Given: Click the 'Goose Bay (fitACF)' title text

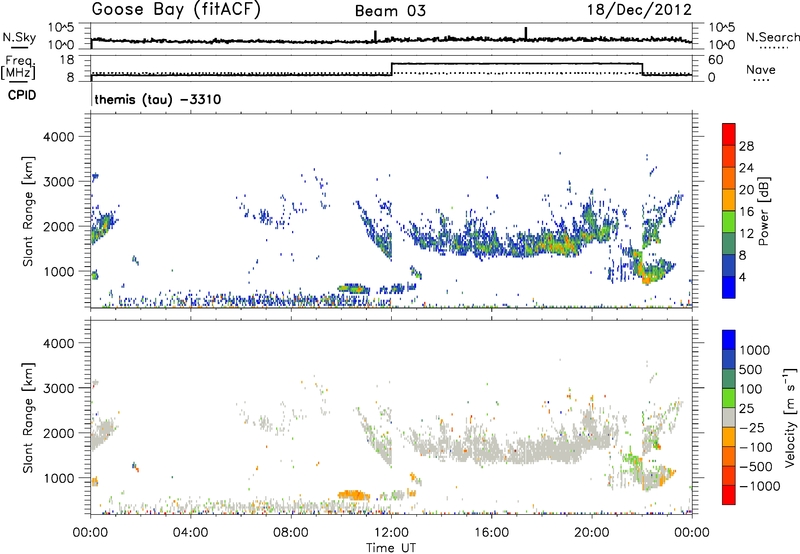Looking at the screenshot, I should [176, 10].
